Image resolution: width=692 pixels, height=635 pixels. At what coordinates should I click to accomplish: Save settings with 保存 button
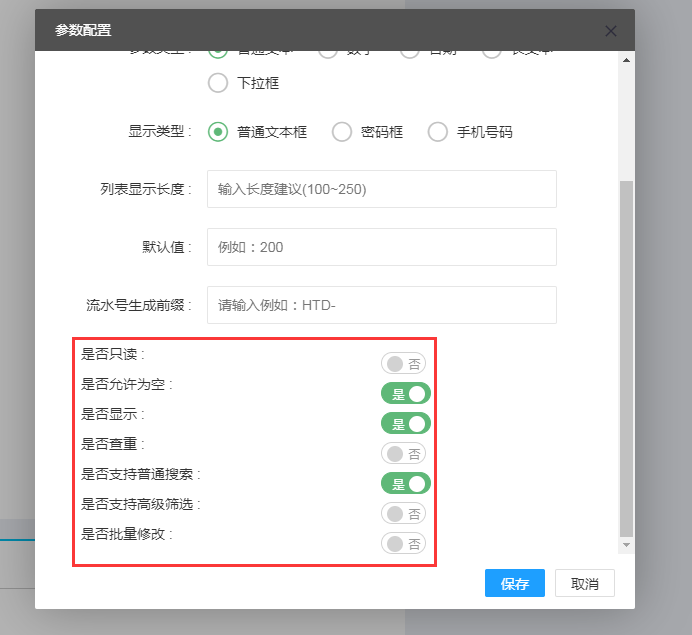[515, 583]
